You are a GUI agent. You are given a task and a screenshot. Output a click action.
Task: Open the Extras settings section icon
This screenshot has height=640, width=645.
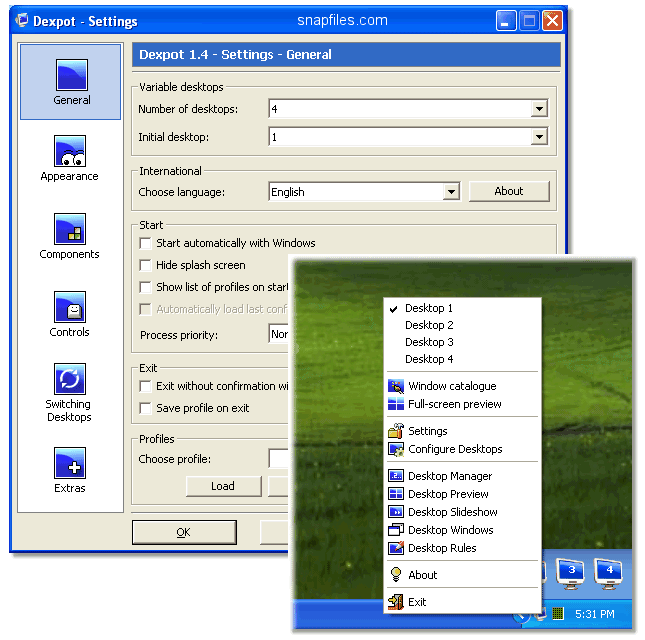[70, 463]
